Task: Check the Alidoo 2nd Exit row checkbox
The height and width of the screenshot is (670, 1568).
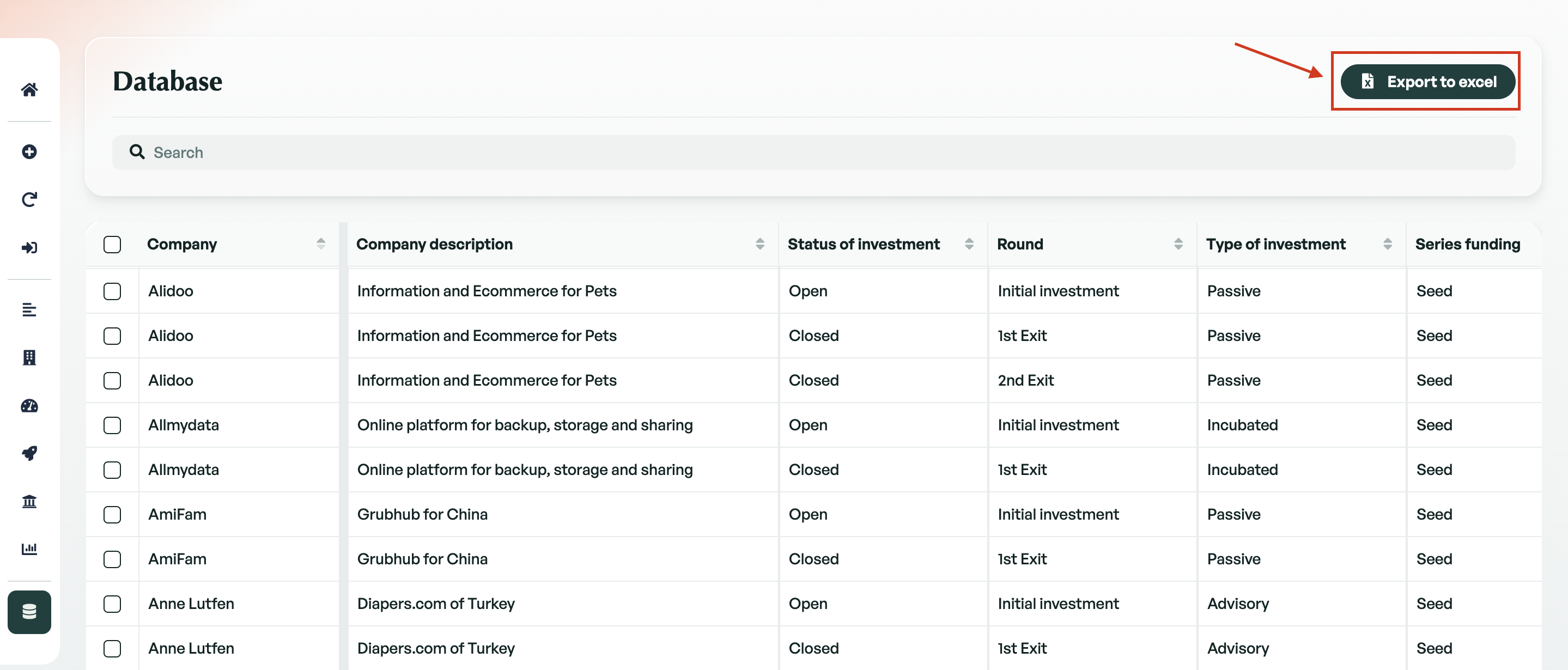Action: (x=112, y=380)
